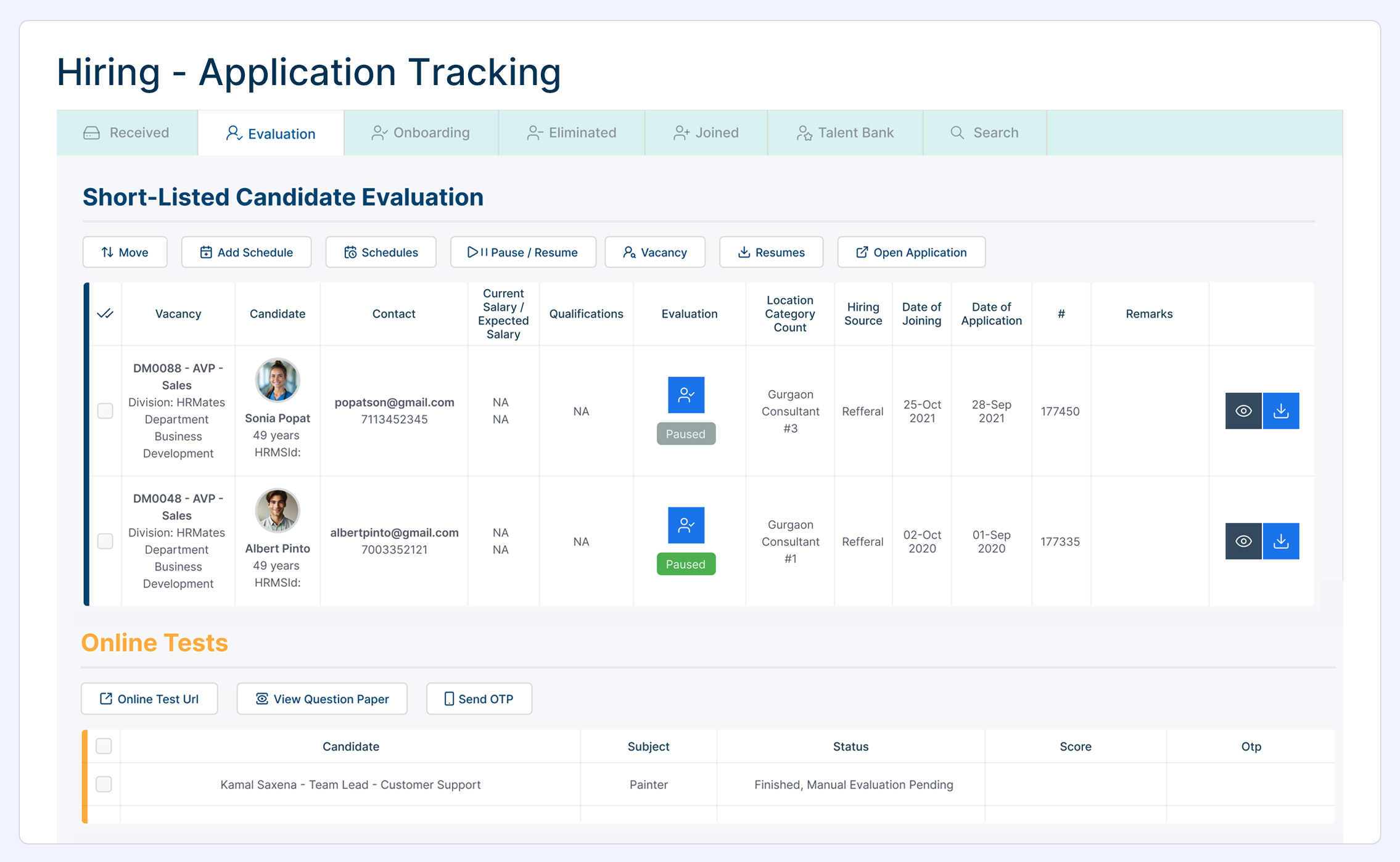Tick the Albert Pinto row checkbox
This screenshot has height=862, width=1400.
click(x=105, y=541)
